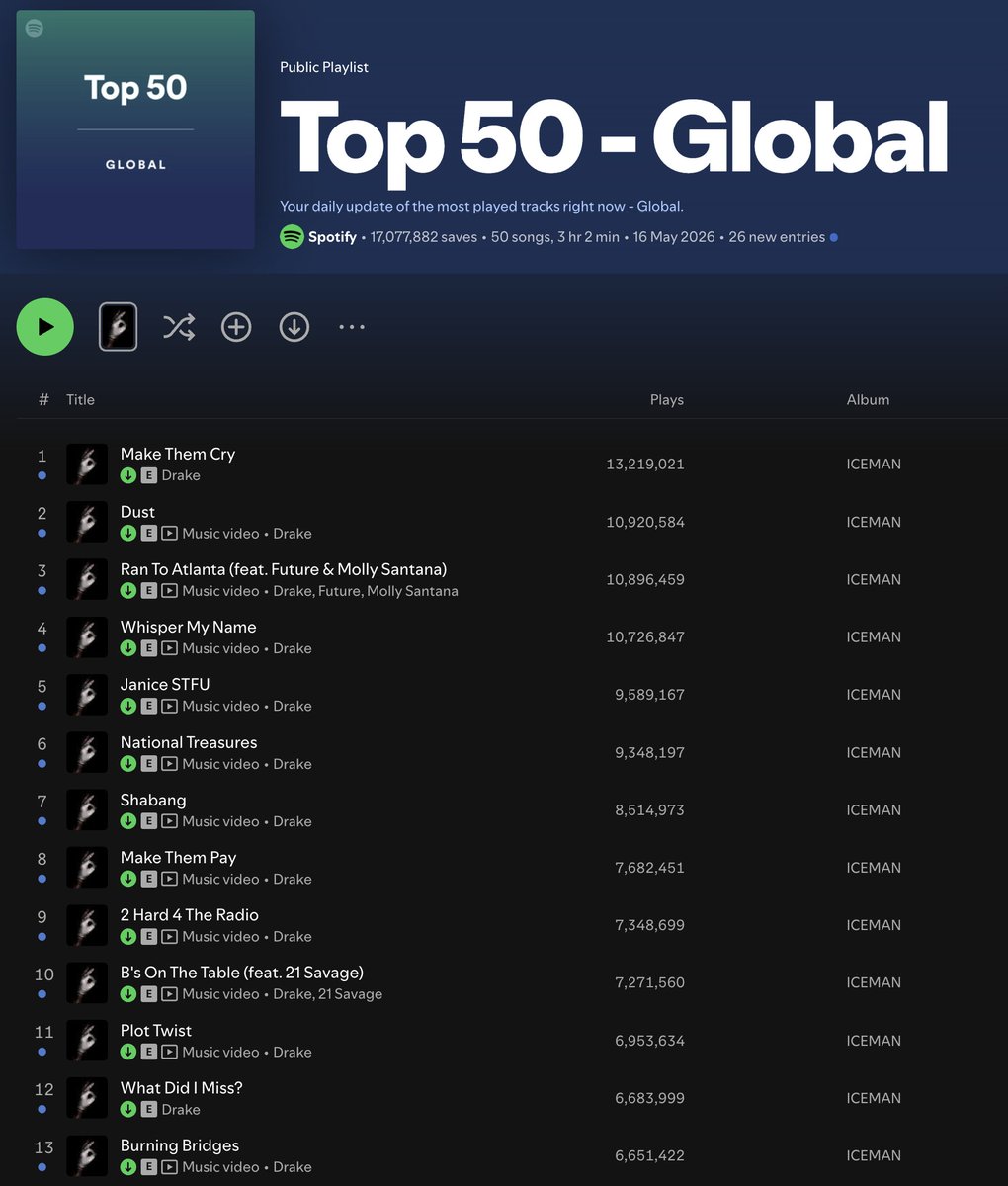Open the track National Treasures
The width and height of the screenshot is (1008, 1186).
point(189,742)
